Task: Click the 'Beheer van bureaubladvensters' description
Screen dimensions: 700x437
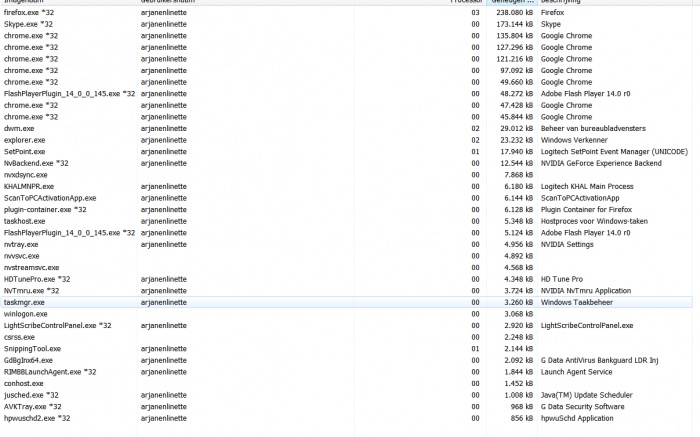Action: (x=593, y=129)
